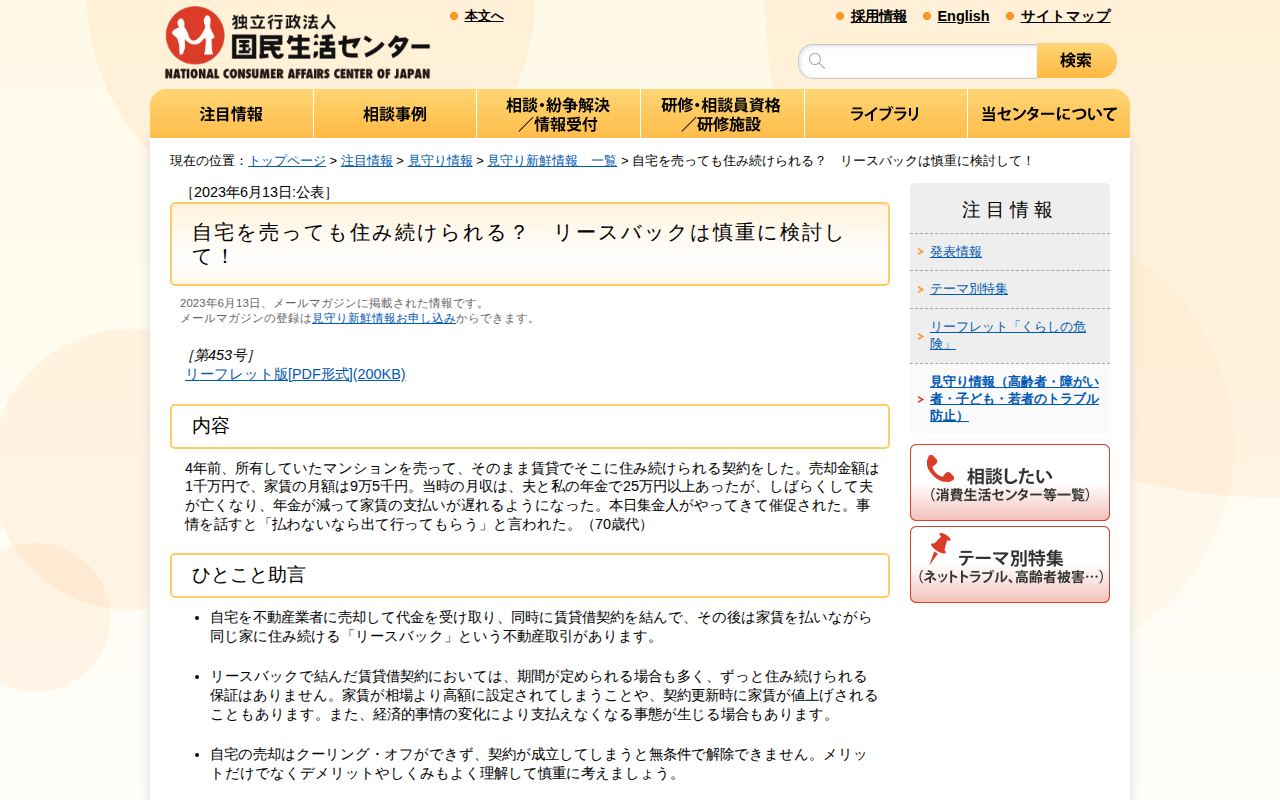
Task: Open the 注目情報 navigation tab
Action: point(232,114)
